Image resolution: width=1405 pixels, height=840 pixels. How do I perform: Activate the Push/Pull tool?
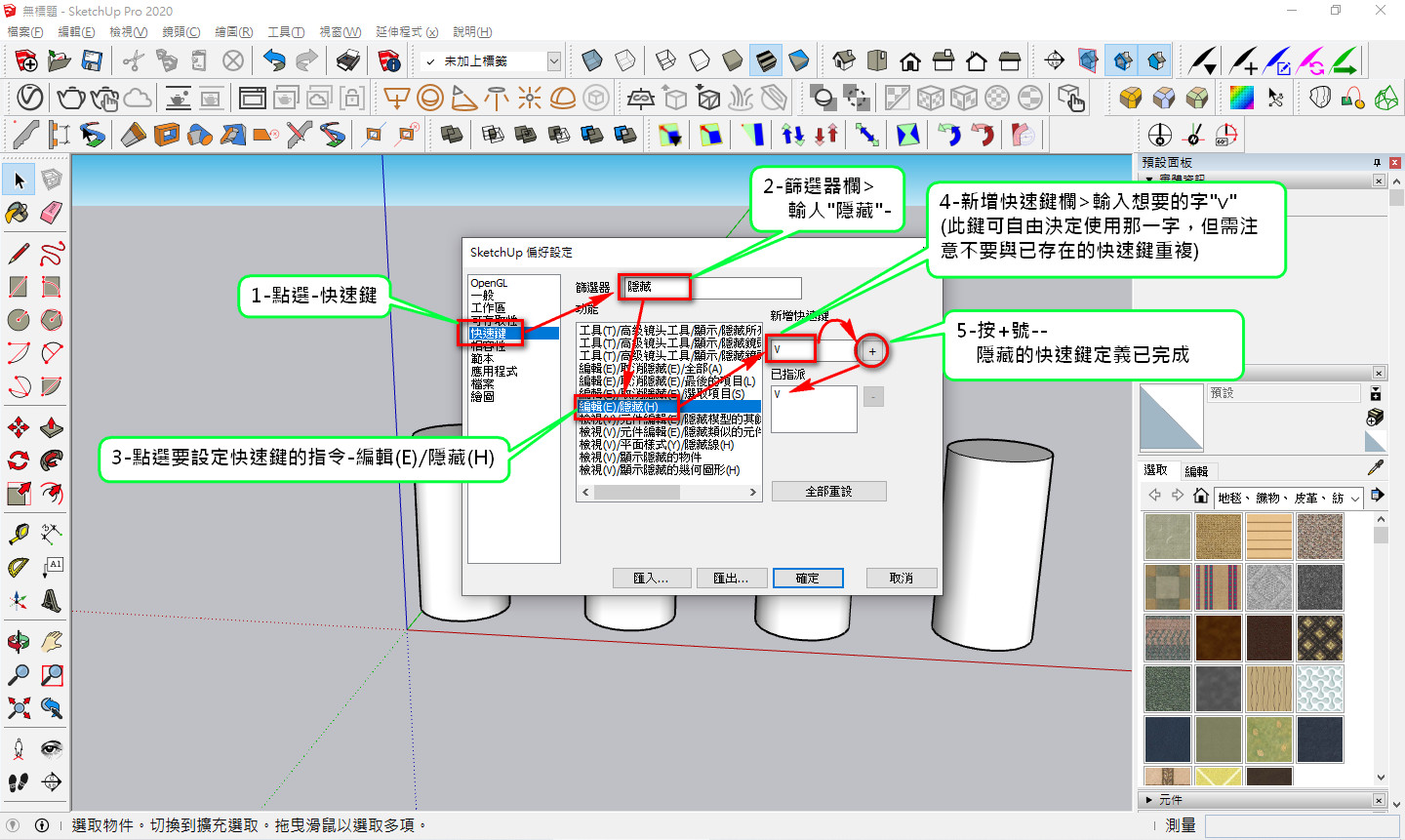52,427
